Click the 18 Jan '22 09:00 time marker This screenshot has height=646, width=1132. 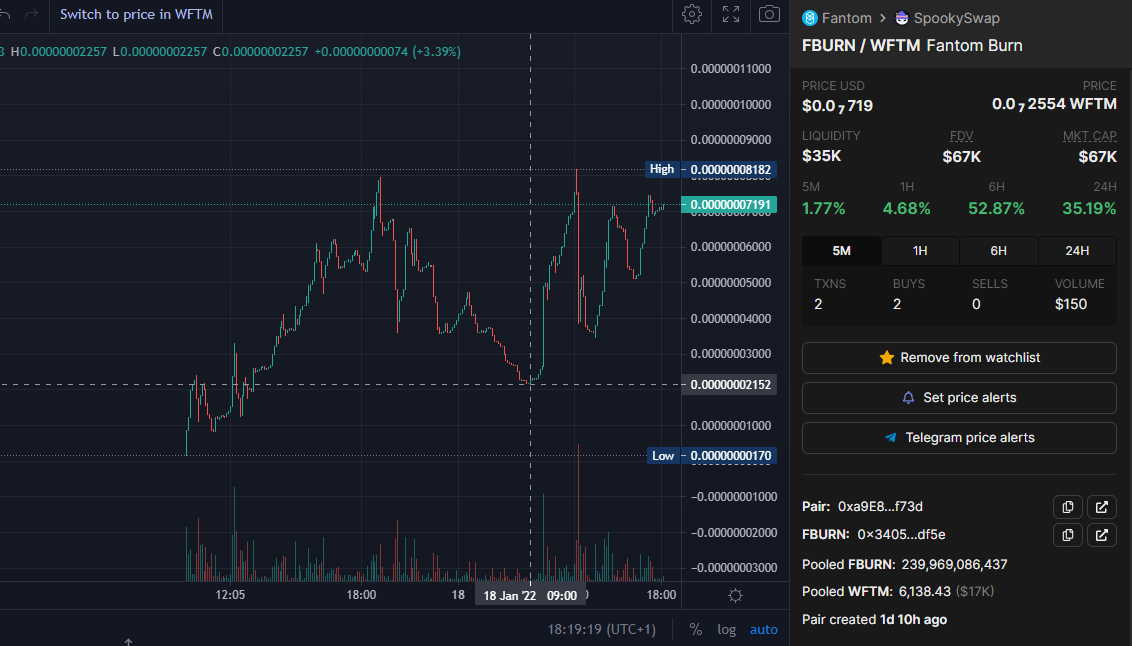[x=530, y=595]
